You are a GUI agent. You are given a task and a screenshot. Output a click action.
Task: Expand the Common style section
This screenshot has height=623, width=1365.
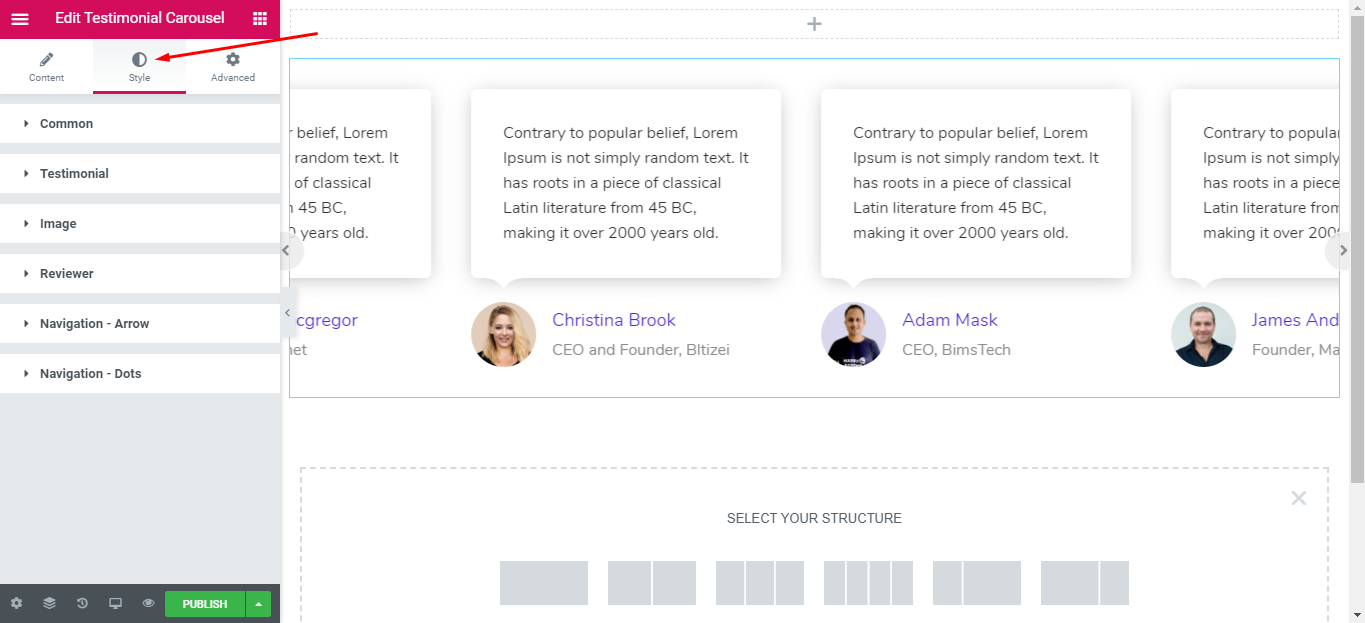[x=140, y=124]
